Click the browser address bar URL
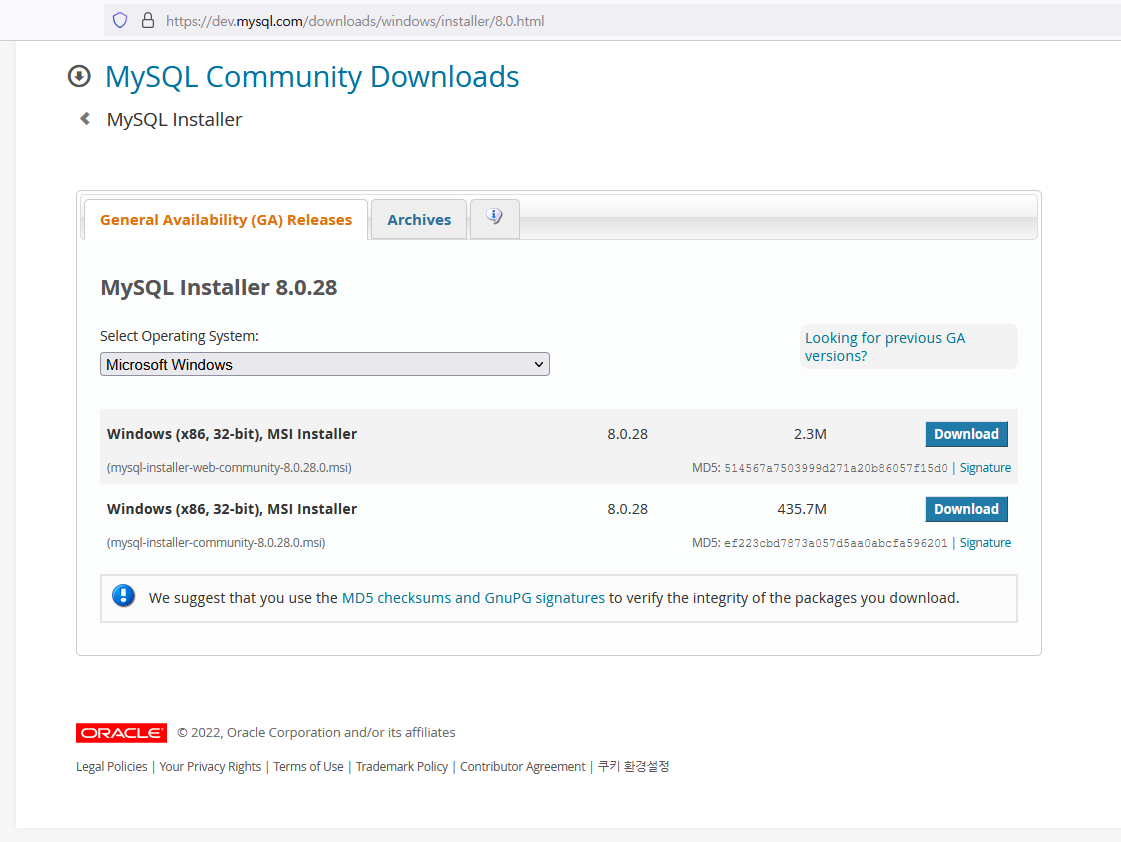 355,21
